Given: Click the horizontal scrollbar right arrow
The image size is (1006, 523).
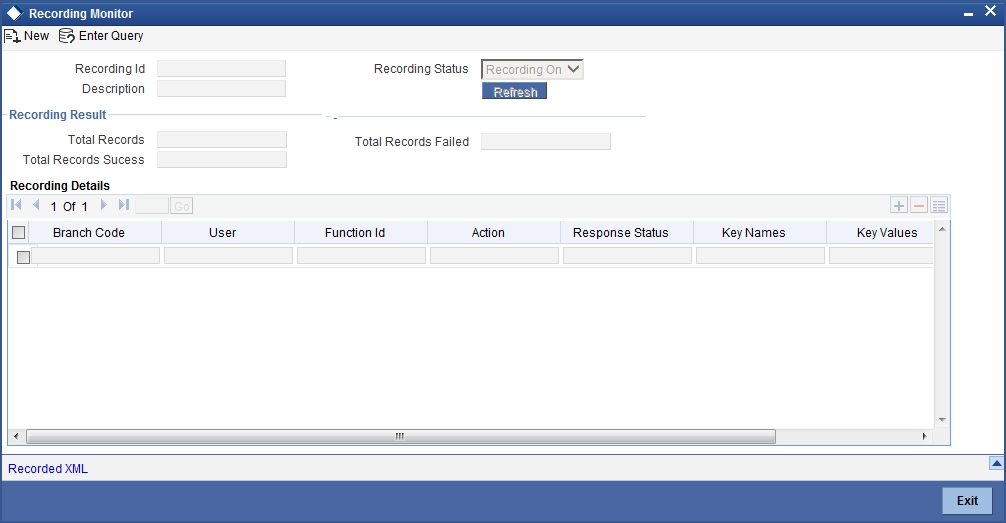Looking at the screenshot, I should [x=925, y=436].
